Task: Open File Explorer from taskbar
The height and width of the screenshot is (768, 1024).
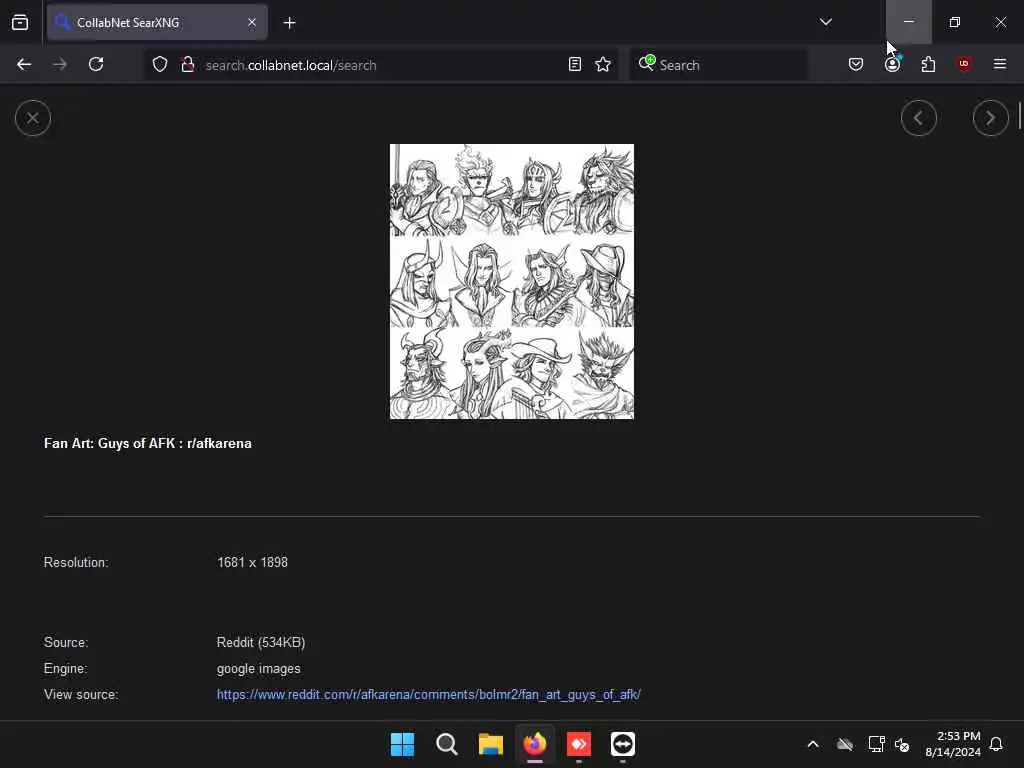Action: pos(490,744)
